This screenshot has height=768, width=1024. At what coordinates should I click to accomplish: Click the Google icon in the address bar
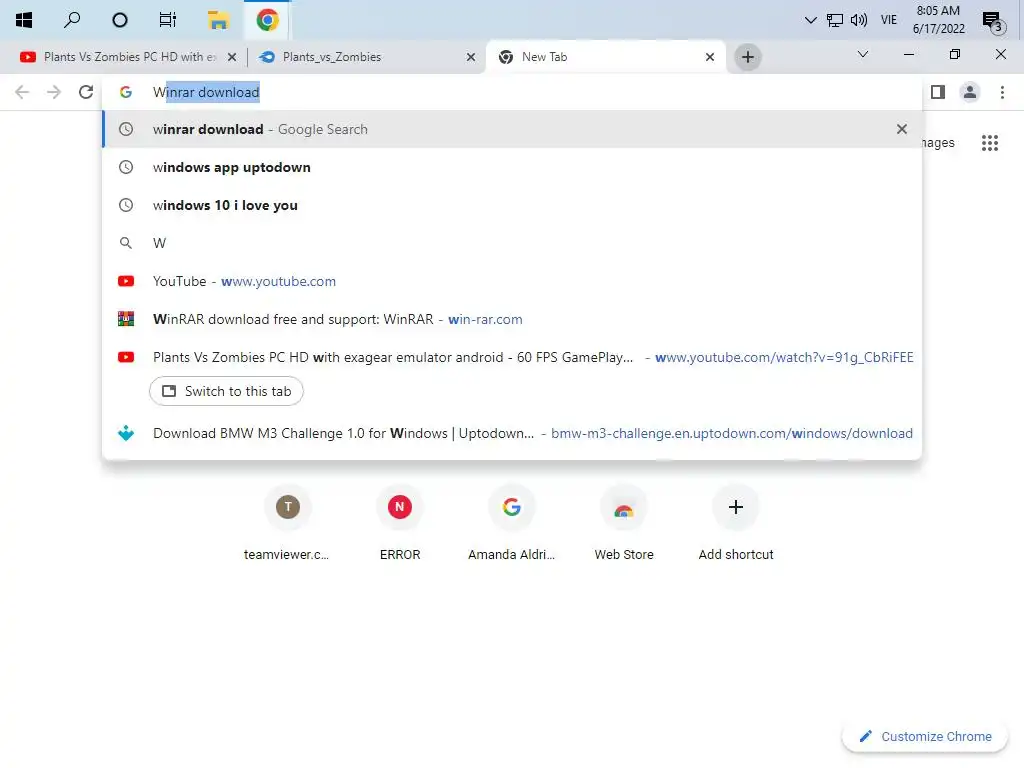click(x=126, y=92)
